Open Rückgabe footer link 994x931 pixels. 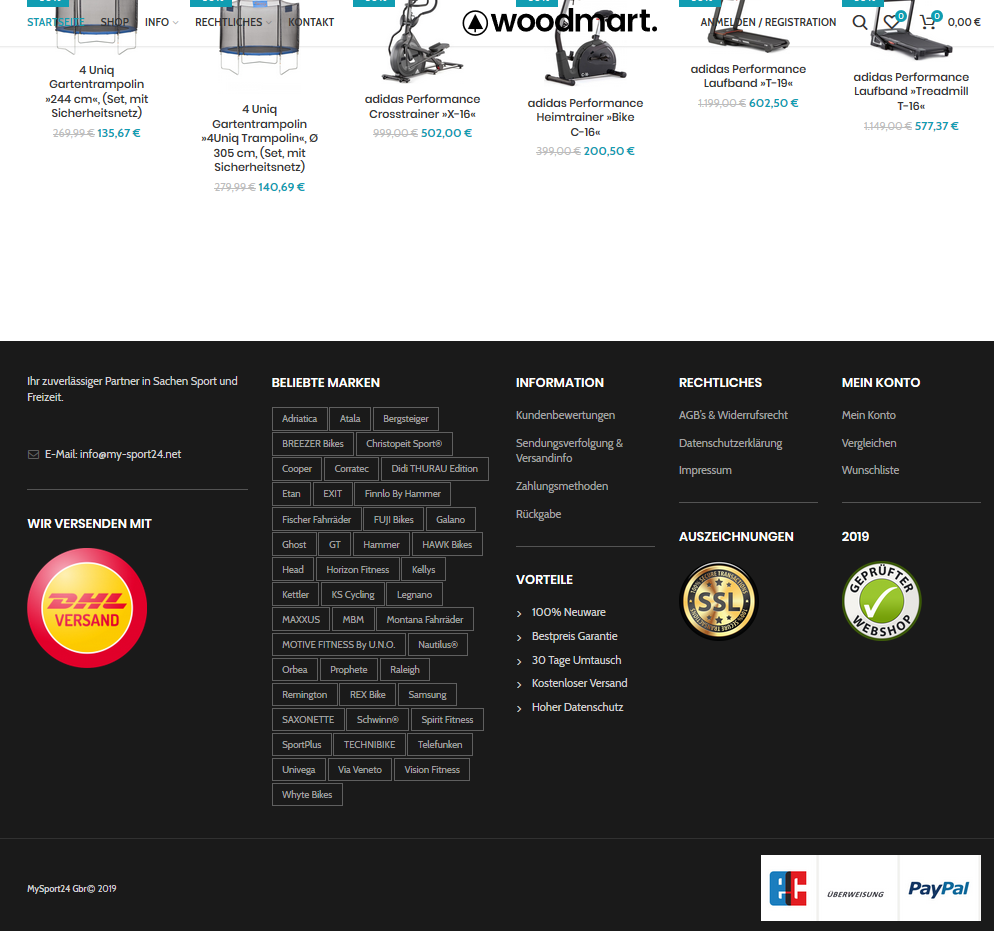[x=539, y=514]
